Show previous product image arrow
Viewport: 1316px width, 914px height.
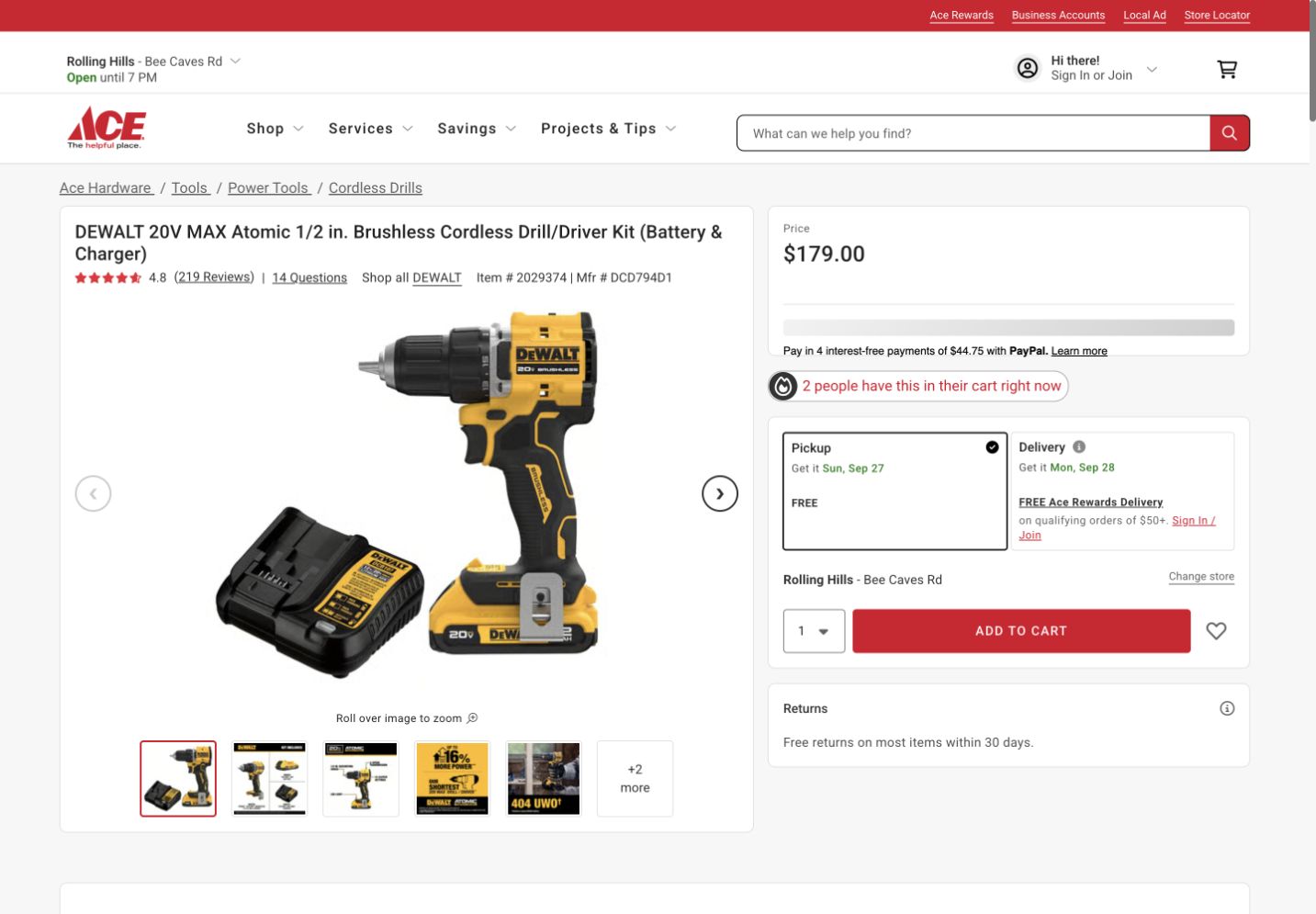tap(93, 493)
